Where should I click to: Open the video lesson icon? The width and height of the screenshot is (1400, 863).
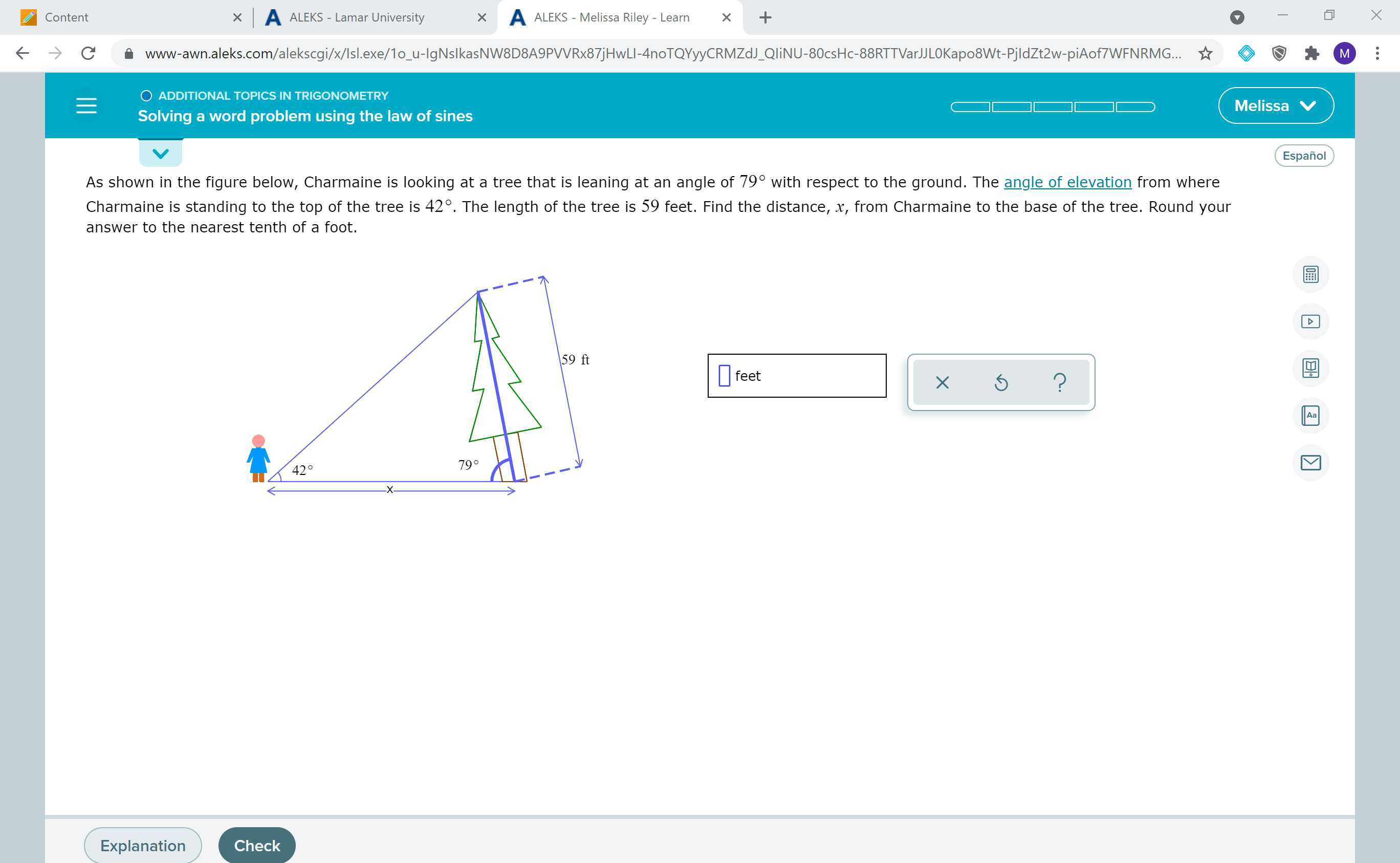click(x=1310, y=321)
